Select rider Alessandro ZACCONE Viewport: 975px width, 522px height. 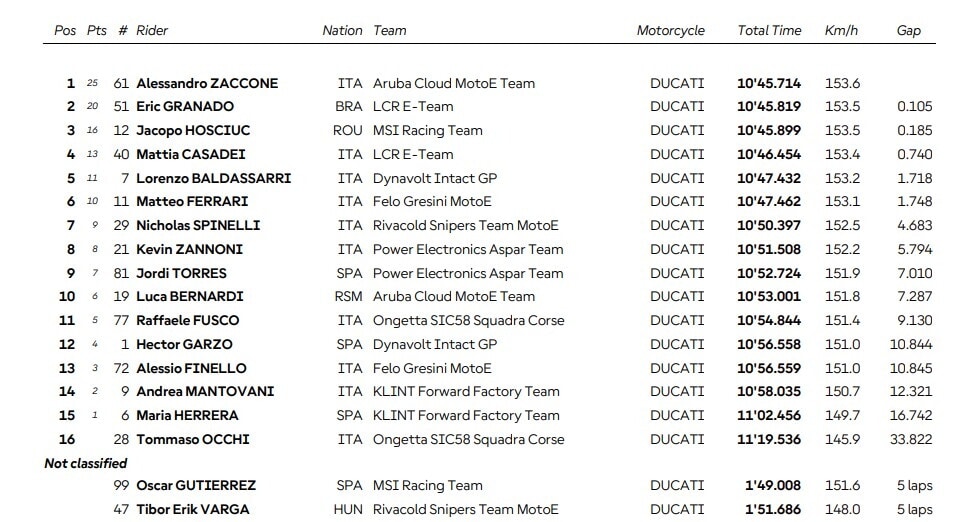click(207, 83)
